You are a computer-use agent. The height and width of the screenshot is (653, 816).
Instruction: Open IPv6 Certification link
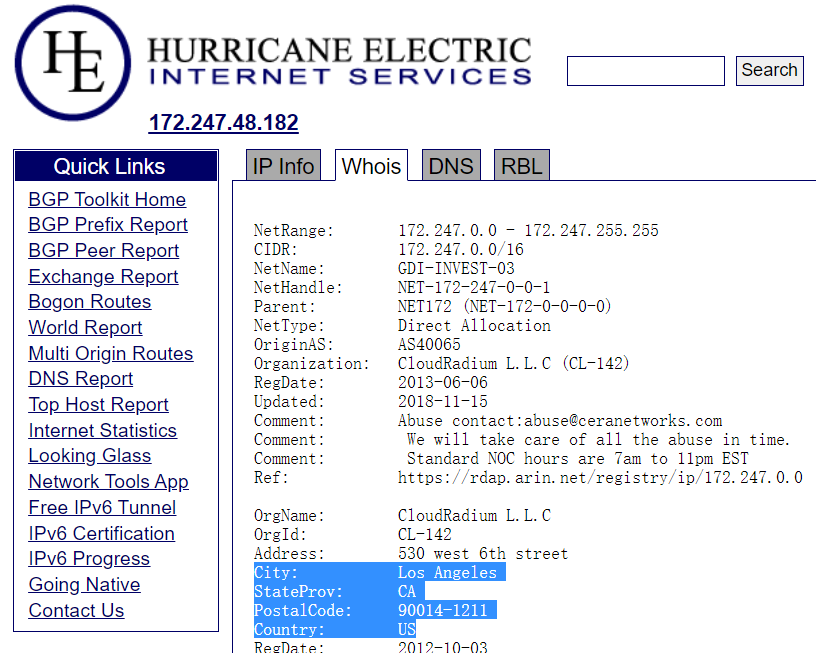point(101,533)
